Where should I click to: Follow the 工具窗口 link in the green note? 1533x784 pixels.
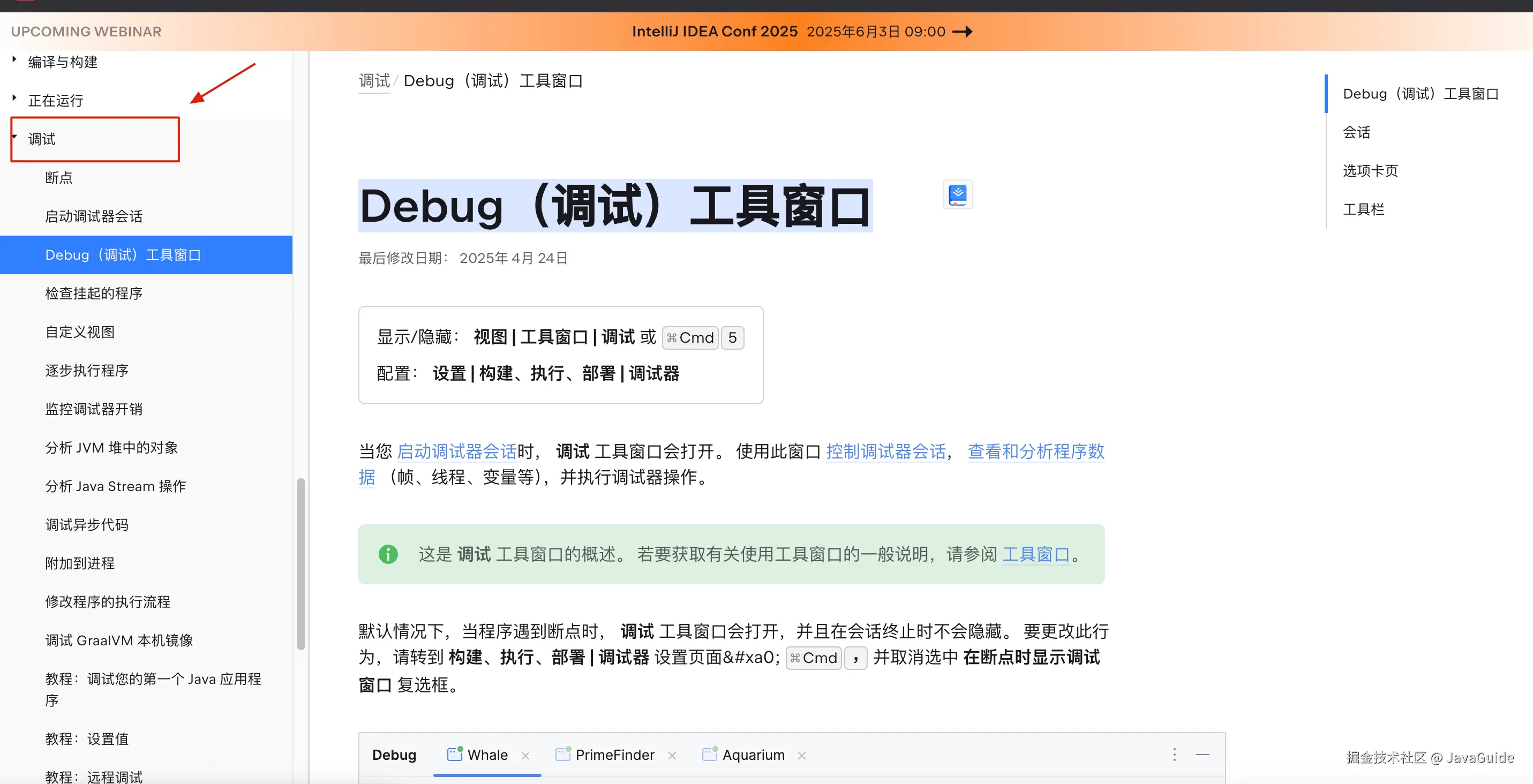tap(1035, 554)
